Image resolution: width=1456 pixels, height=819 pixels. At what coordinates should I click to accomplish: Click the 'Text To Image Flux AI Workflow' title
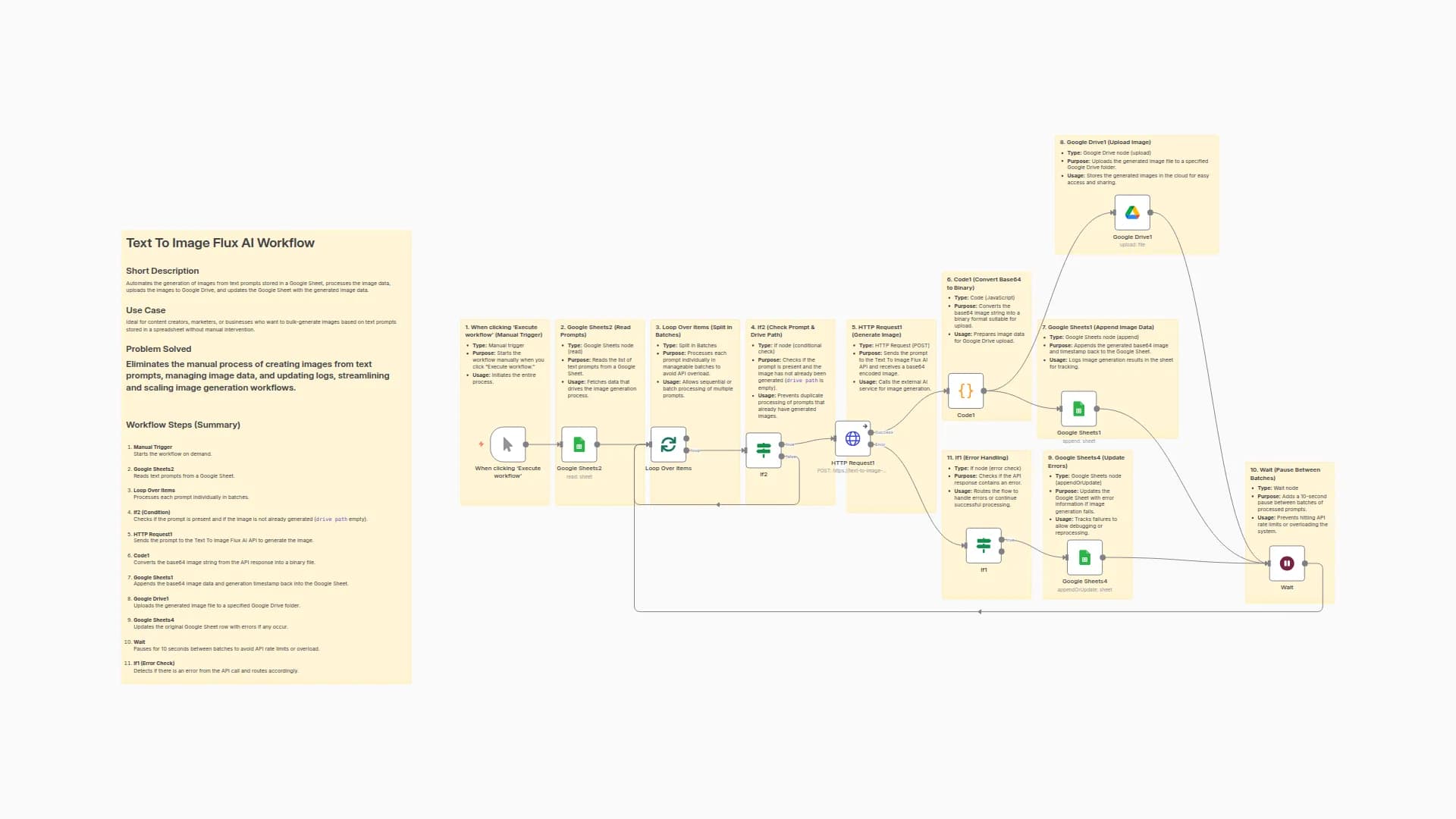pyautogui.click(x=219, y=243)
